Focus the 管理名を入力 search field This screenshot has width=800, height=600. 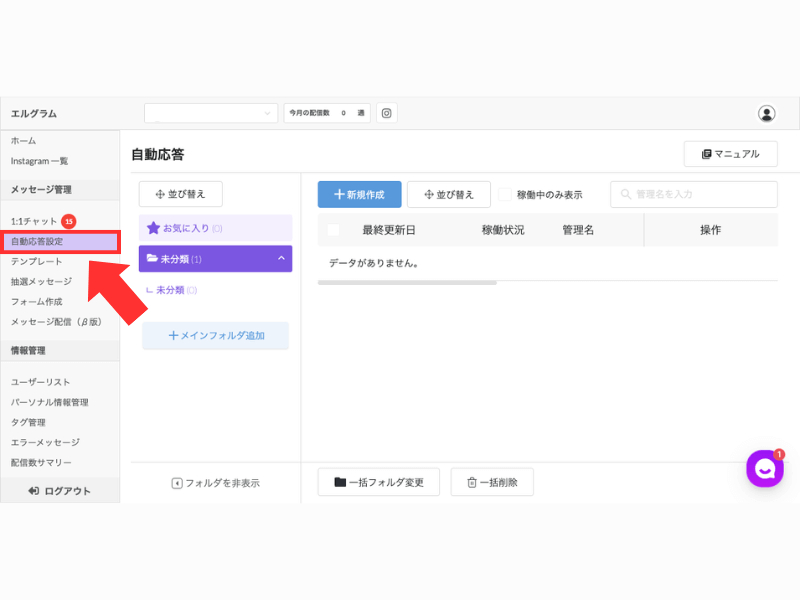(694, 194)
